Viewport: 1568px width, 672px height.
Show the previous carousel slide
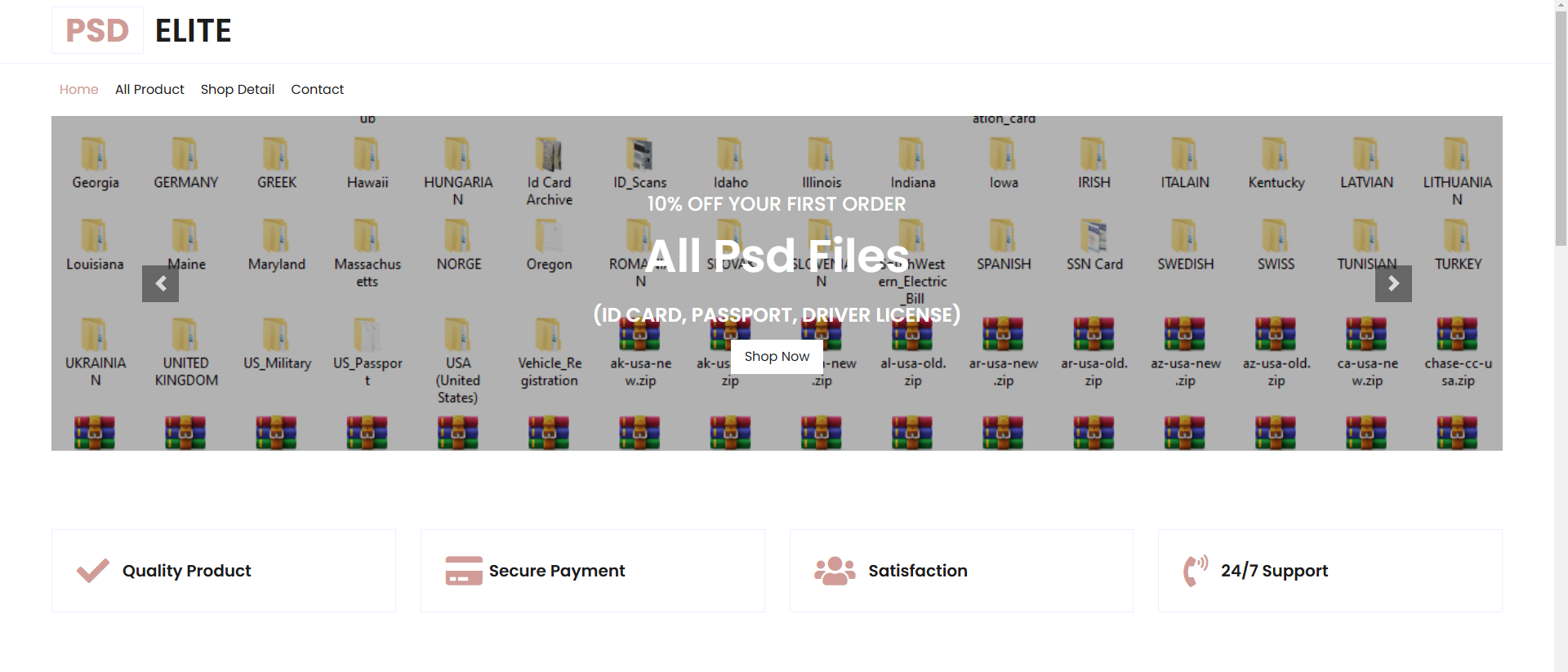pyautogui.click(x=160, y=283)
